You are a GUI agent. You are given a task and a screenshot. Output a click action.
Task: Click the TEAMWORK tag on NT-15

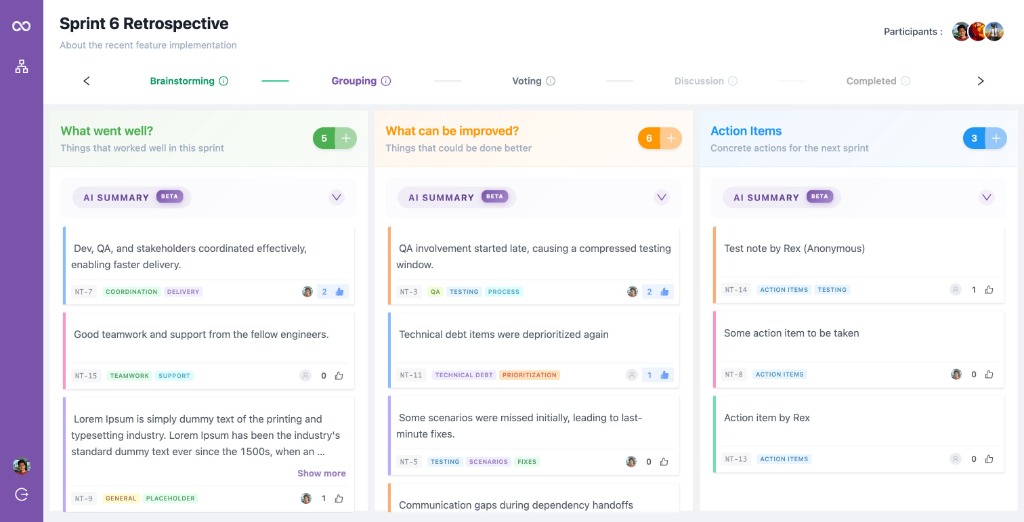(x=129, y=376)
